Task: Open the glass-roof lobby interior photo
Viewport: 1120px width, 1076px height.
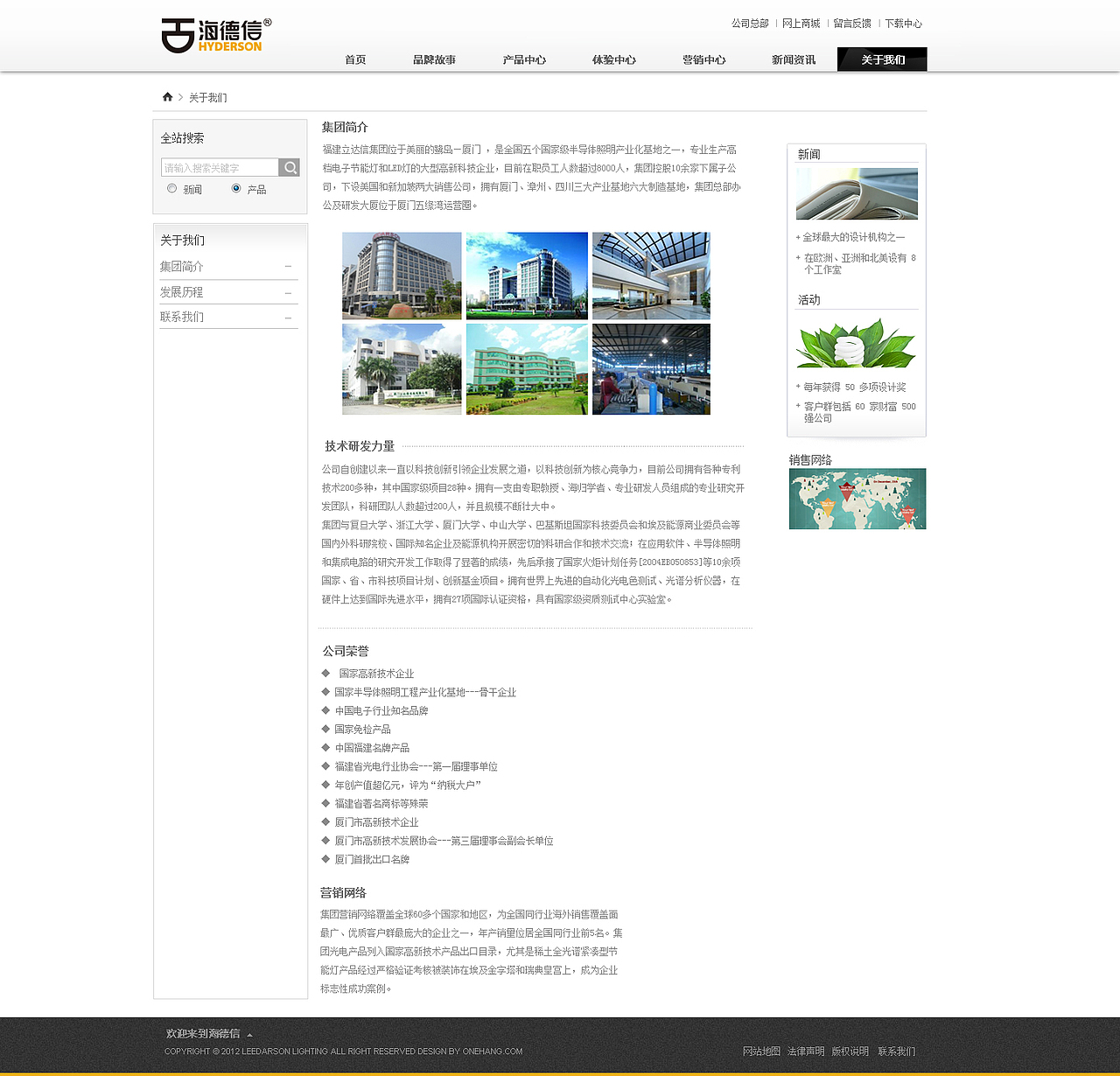Action: click(x=651, y=276)
